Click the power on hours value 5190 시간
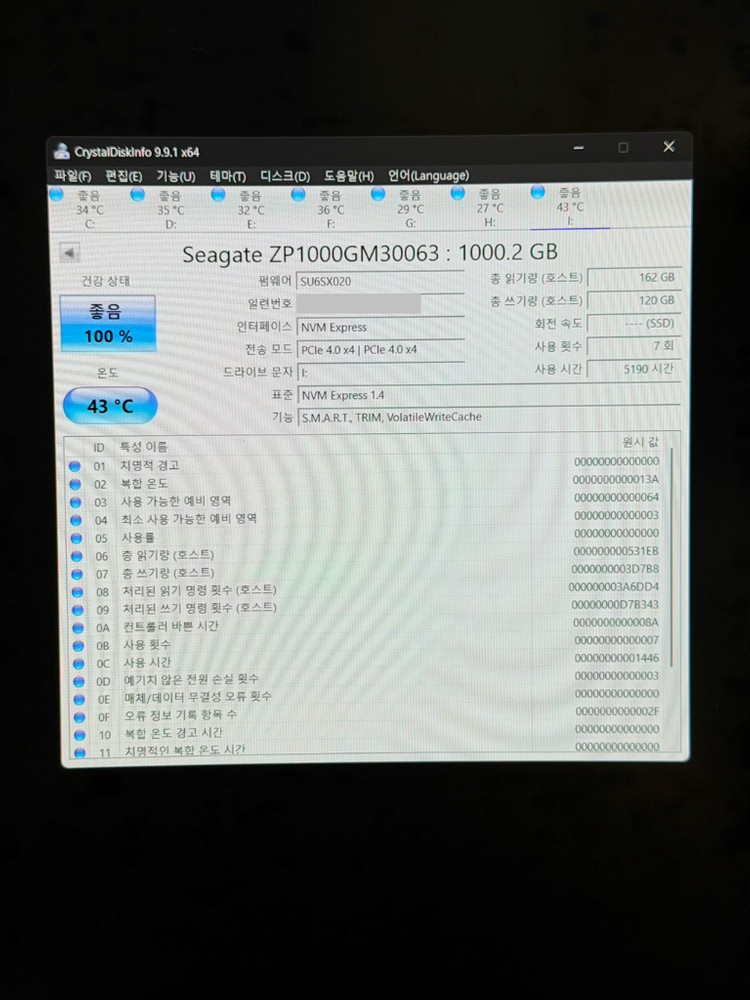Viewport: 750px width, 1000px height. 634,369
